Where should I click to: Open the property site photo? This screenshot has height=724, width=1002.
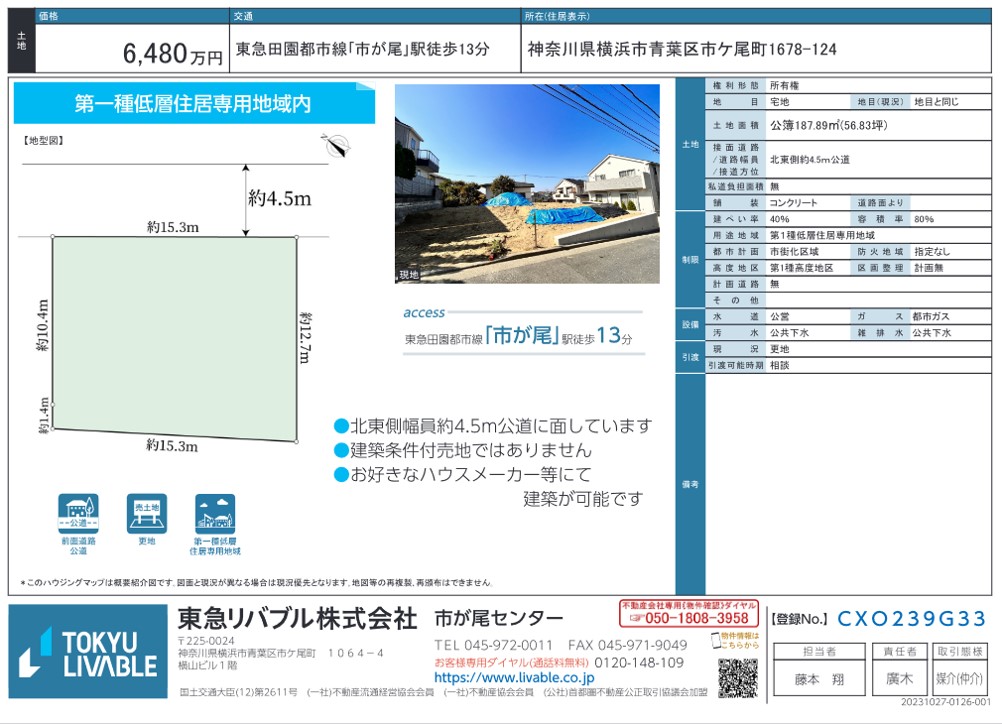(x=527, y=184)
